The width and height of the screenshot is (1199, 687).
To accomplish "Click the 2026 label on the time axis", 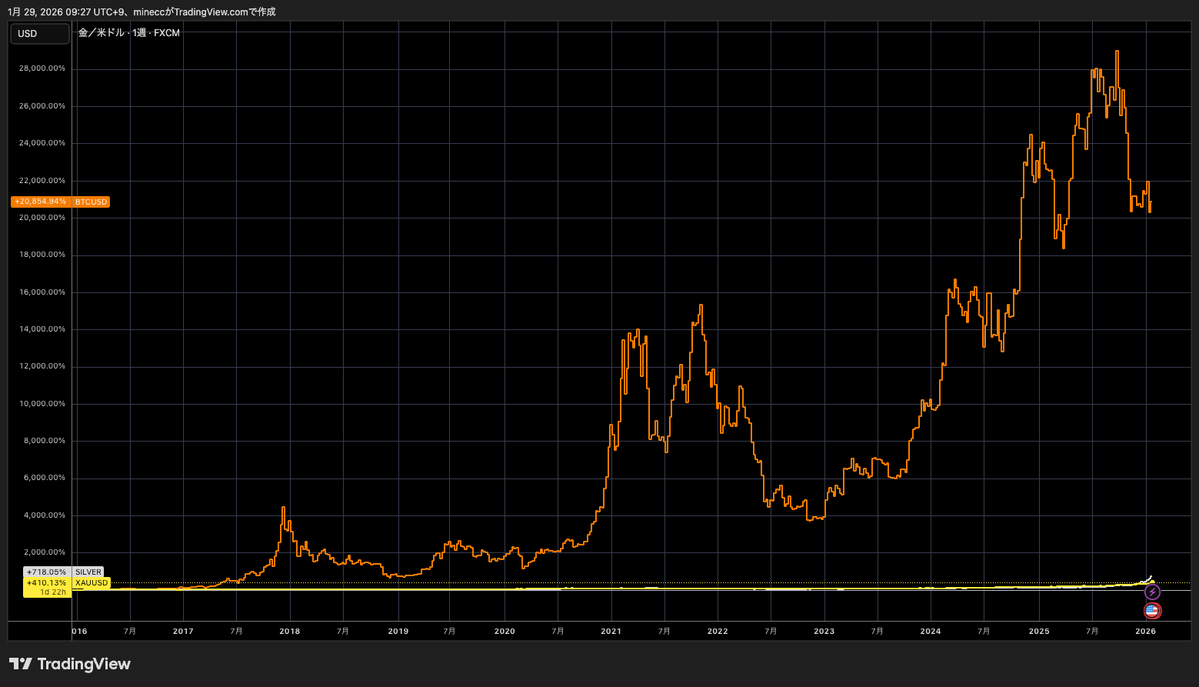I will pyautogui.click(x=1145, y=631).
